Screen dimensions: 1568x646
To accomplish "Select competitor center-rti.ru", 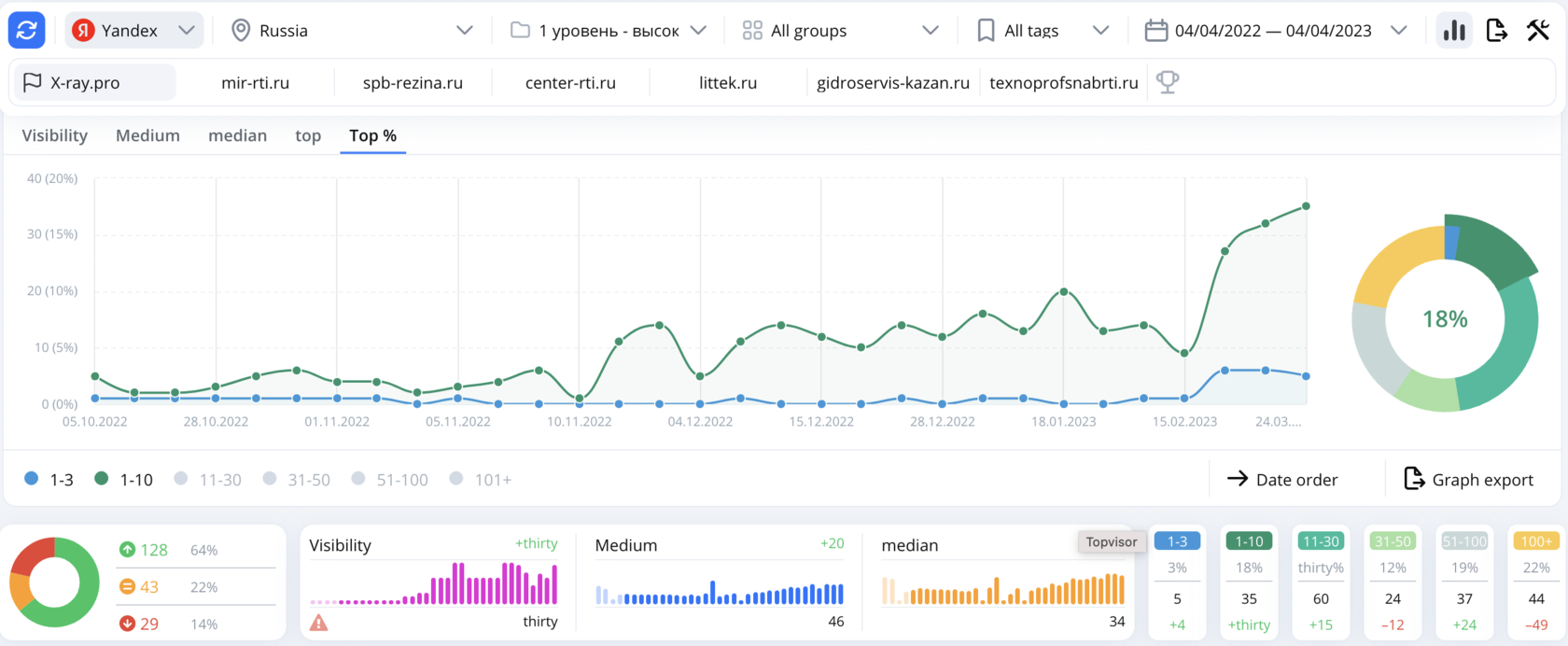I will point(570,82).
